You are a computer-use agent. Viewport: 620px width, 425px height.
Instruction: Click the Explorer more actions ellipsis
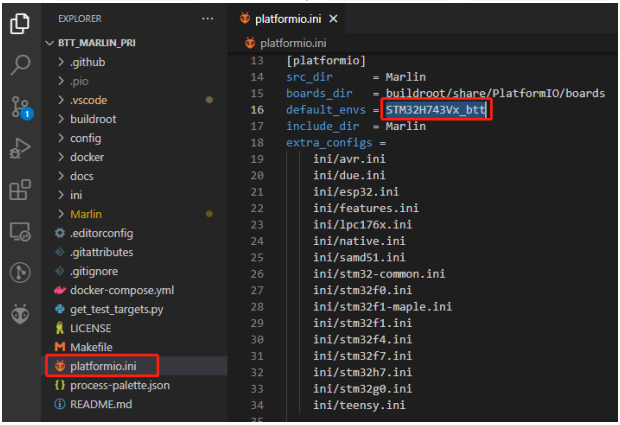click(x=207, y=19)
